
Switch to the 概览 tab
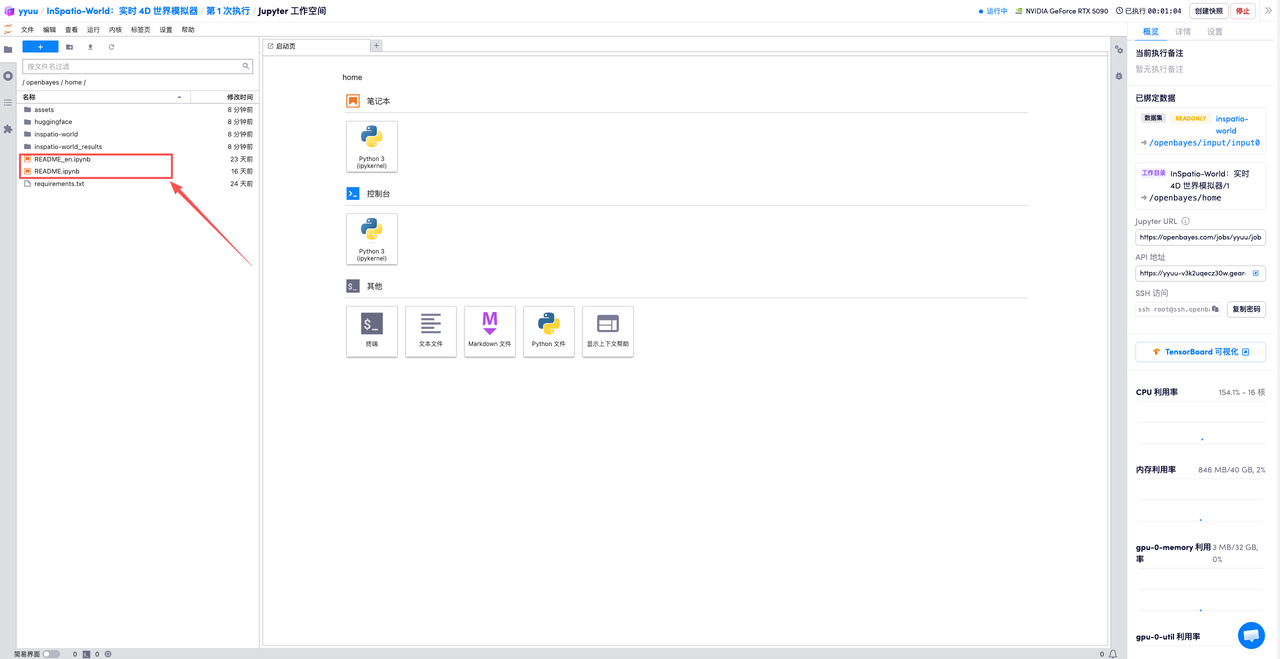pyautogui.click(x=1151, y=32)
